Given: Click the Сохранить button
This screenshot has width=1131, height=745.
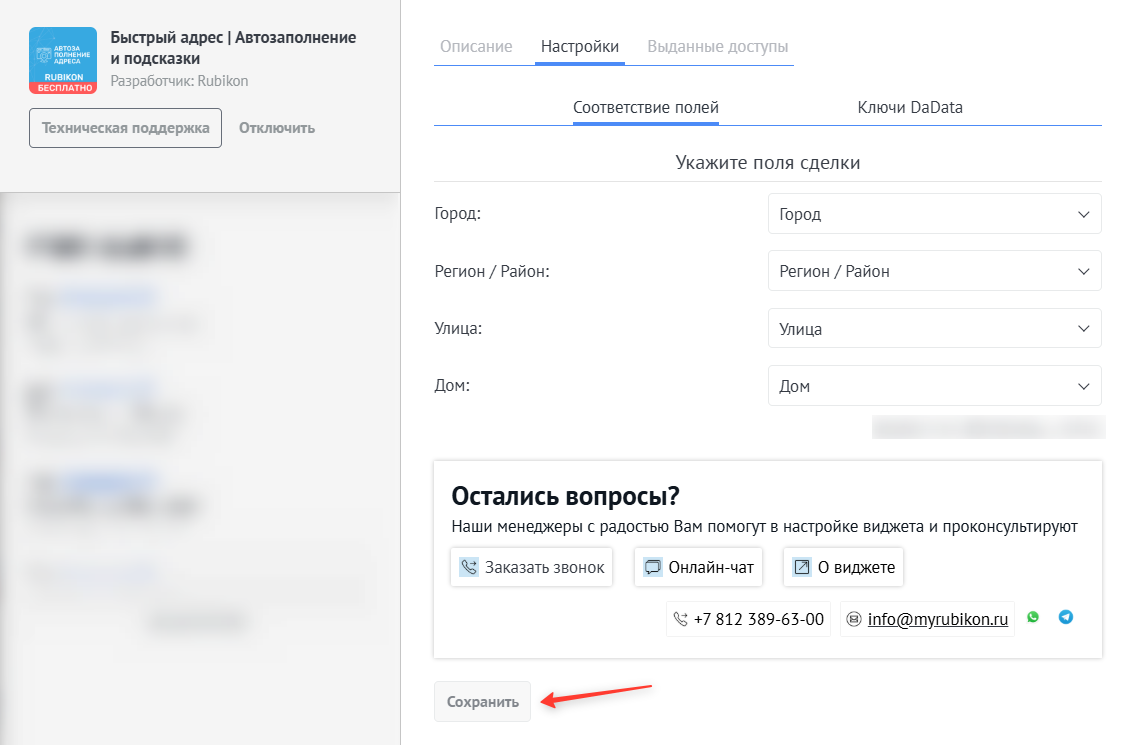Looking at the screenshot, I should 483,702.
